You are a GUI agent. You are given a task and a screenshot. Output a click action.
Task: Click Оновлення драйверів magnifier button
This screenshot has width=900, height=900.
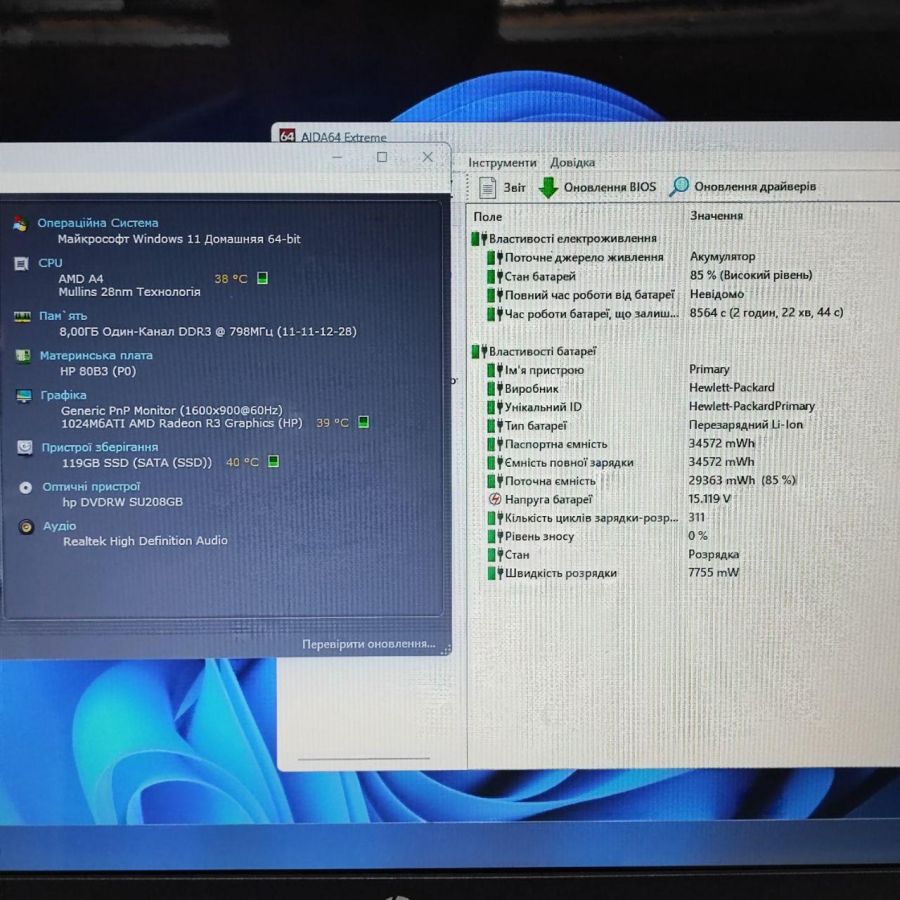point(743,187)
